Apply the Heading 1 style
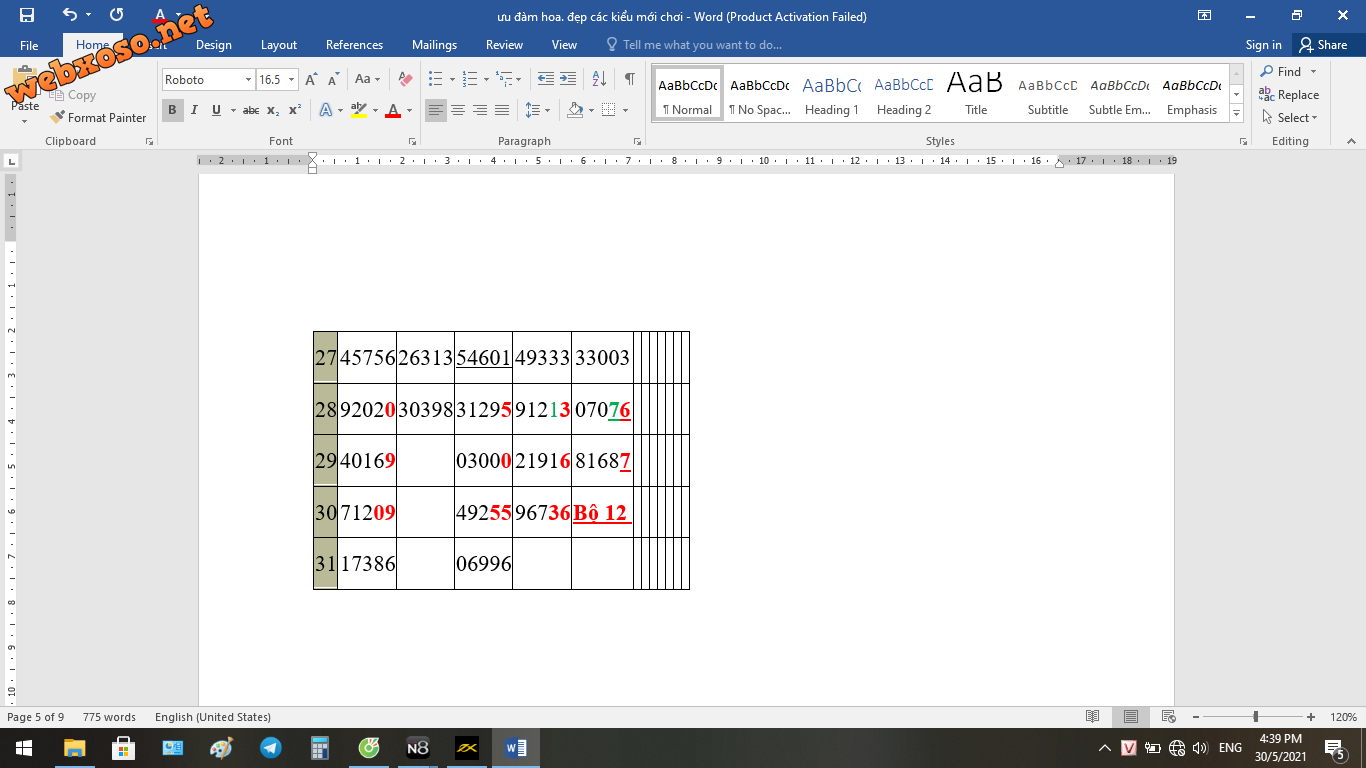 tap(831, 96)
